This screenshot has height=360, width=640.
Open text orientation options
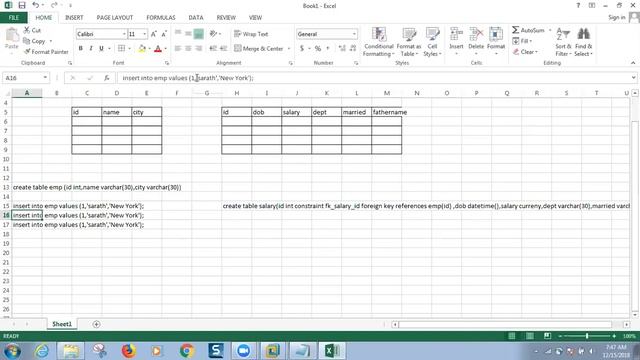tap(215, 34)
